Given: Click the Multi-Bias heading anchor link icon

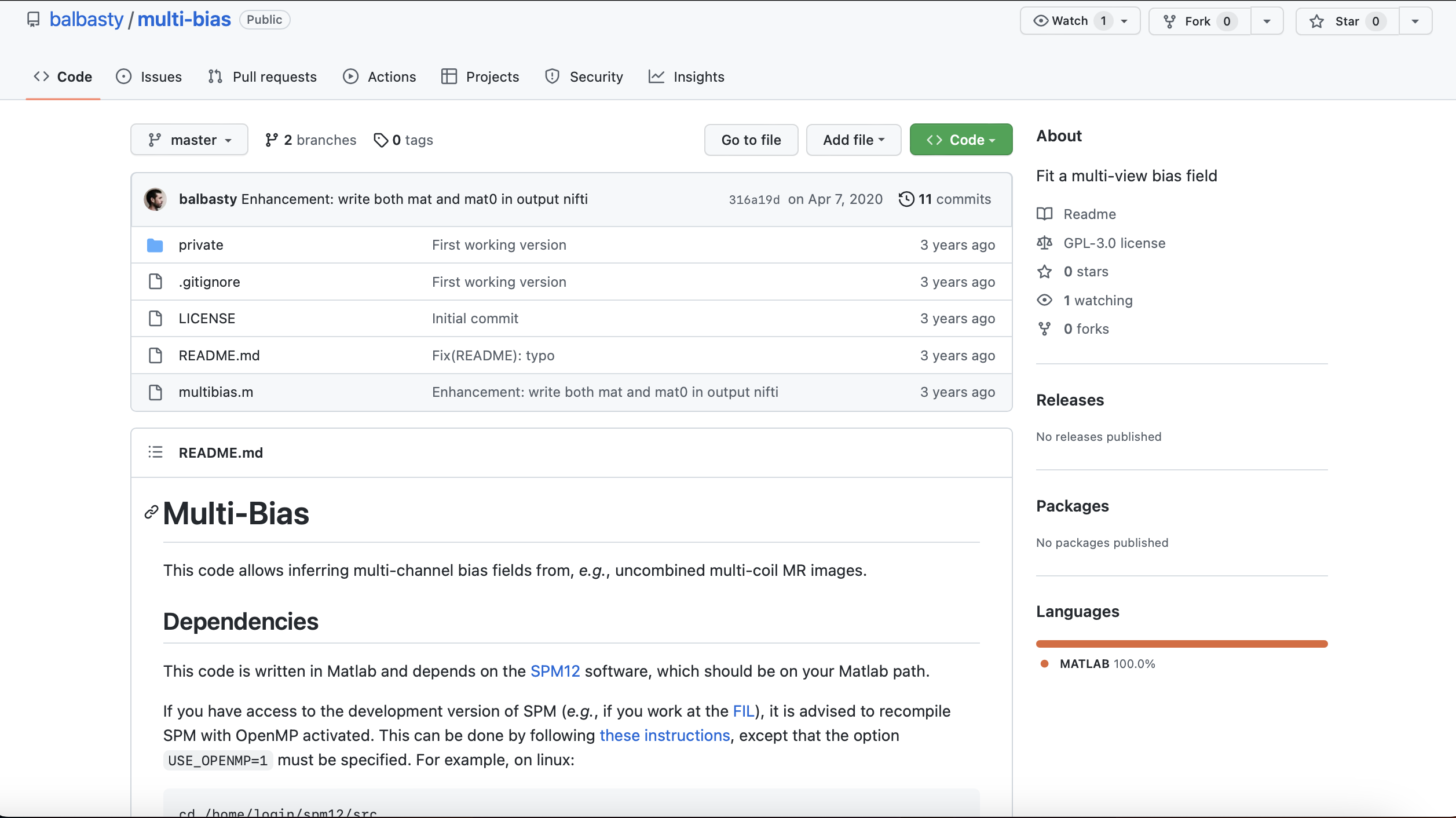Looking at the screenshot, I should tap(151, 513).
